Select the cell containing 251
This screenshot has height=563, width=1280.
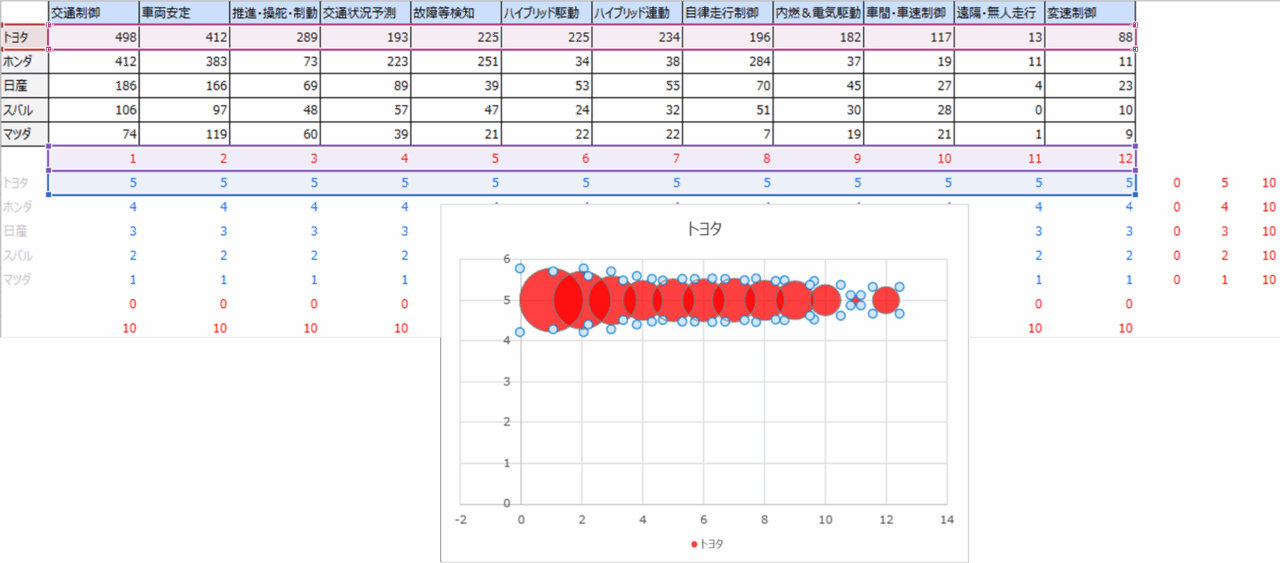[x=456, y=61]
